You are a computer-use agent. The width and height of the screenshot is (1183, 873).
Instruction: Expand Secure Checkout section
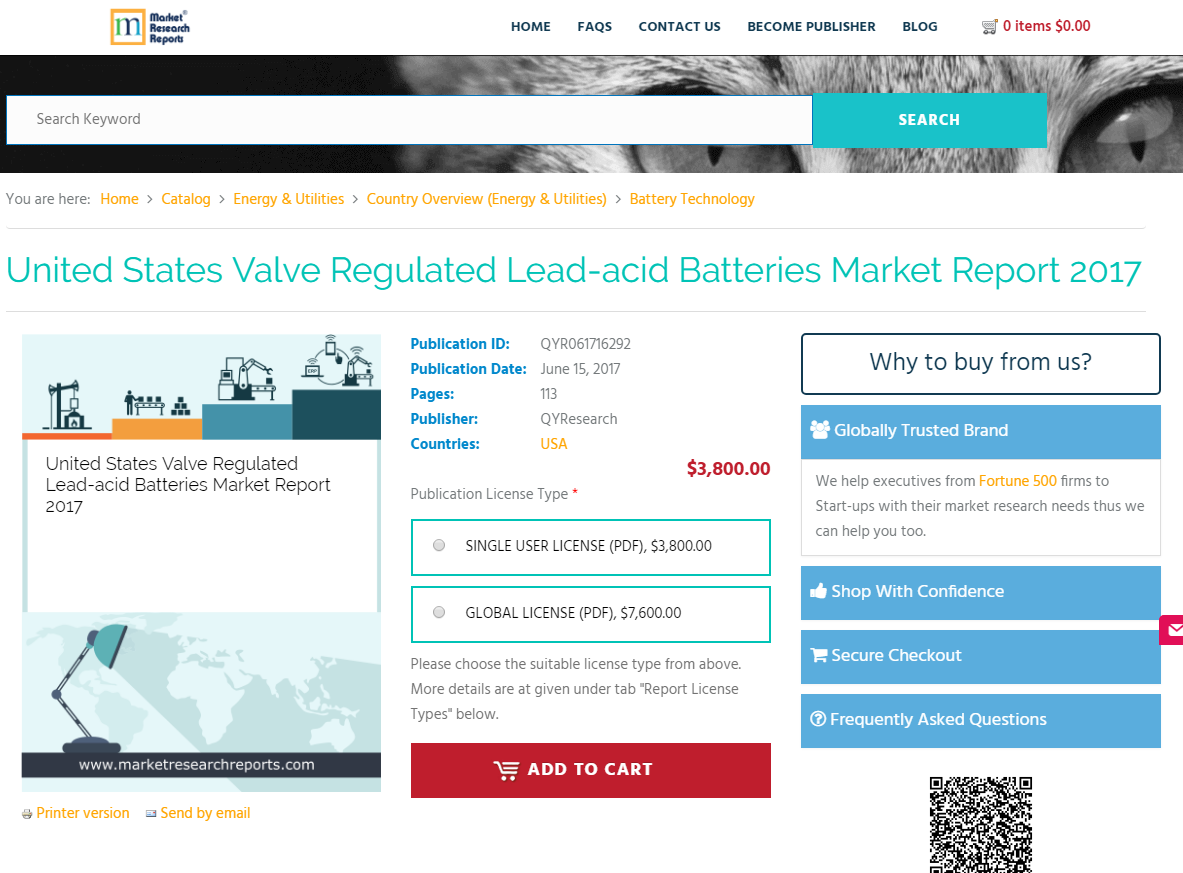[x=980, y=657]
